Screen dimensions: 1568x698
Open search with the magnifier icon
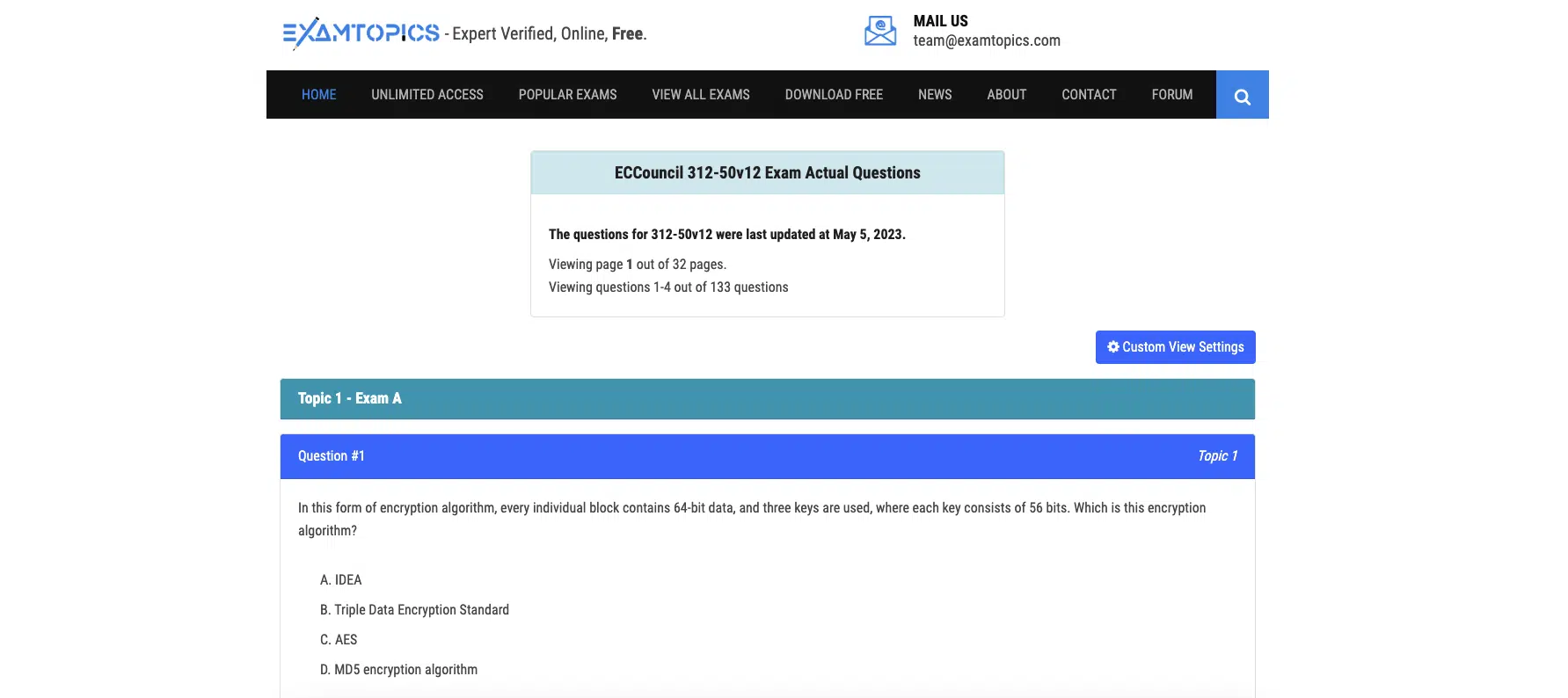1242,95
